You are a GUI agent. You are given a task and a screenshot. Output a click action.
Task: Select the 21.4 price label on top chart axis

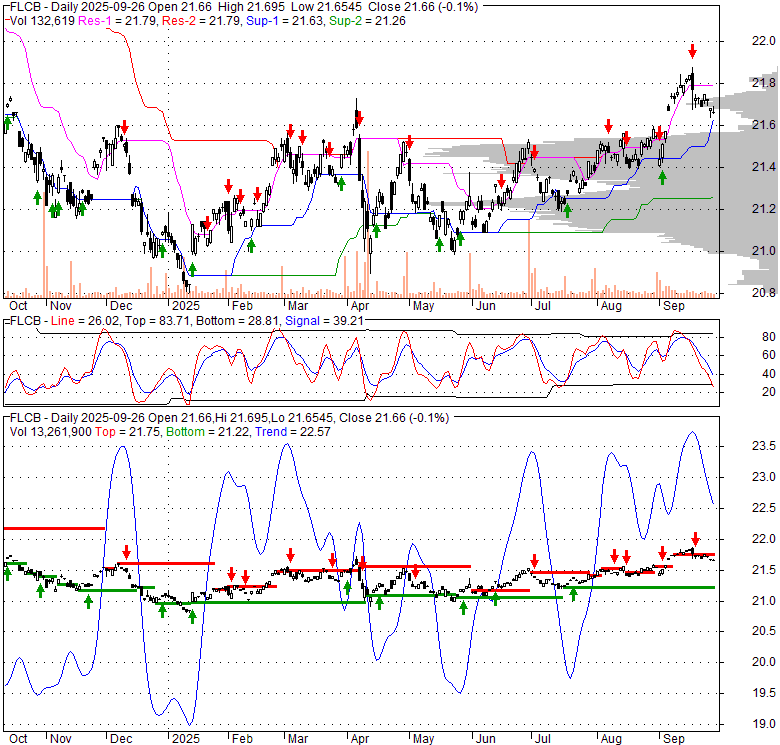tap(763, 167)
